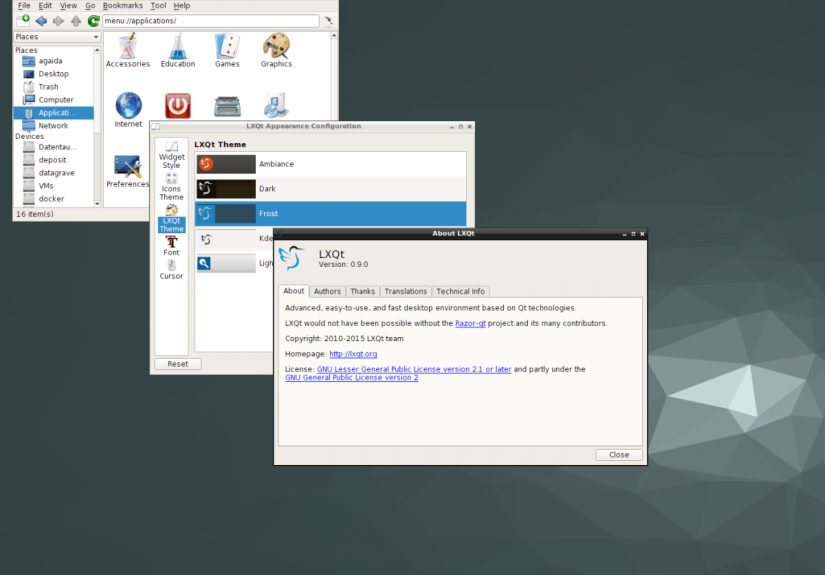
Task: Click the LXQt hummingbird logo in About
Action: click(x=291, y=258)
